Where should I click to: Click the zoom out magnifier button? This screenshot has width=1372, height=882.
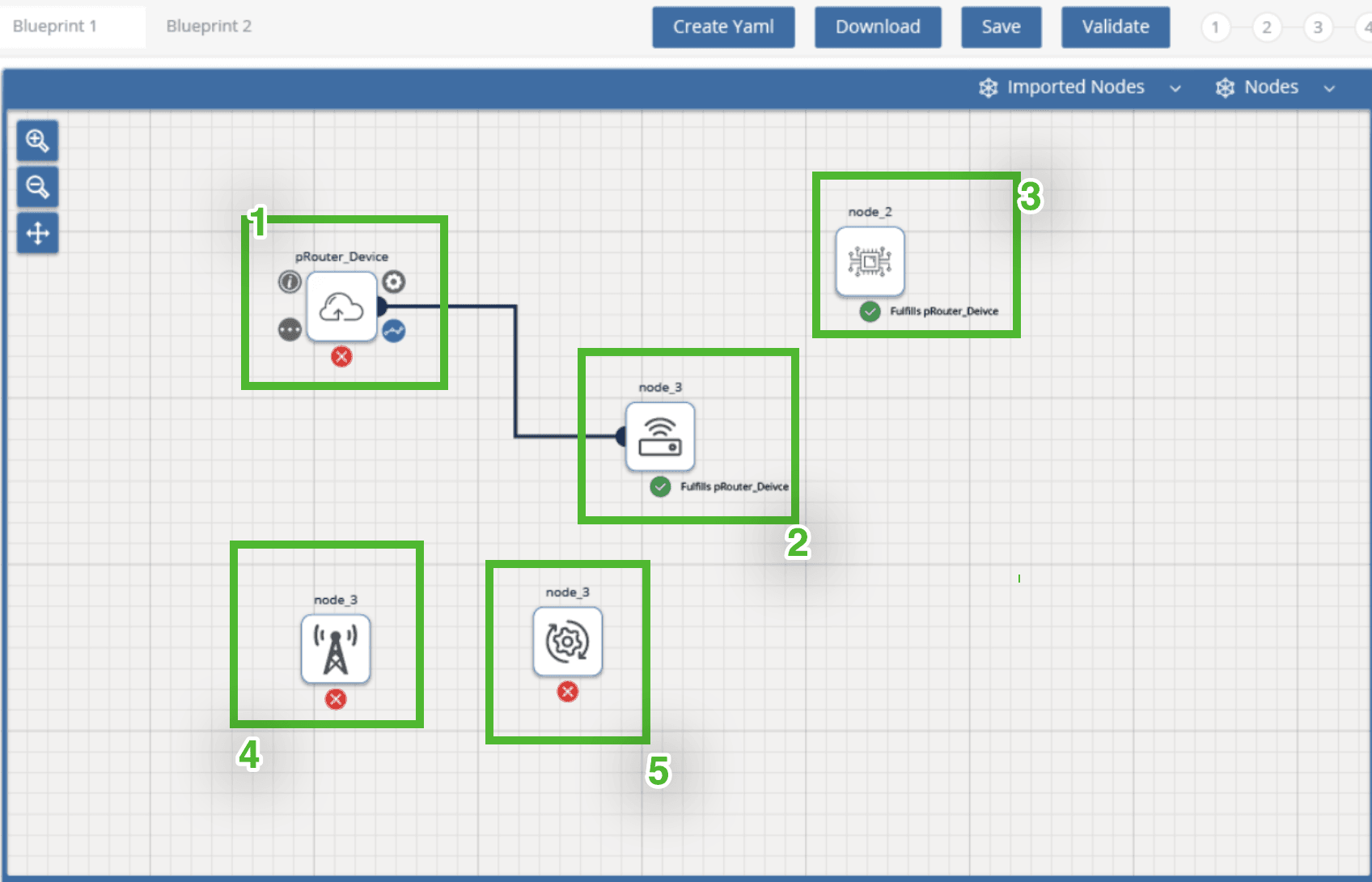coord(37,187)
